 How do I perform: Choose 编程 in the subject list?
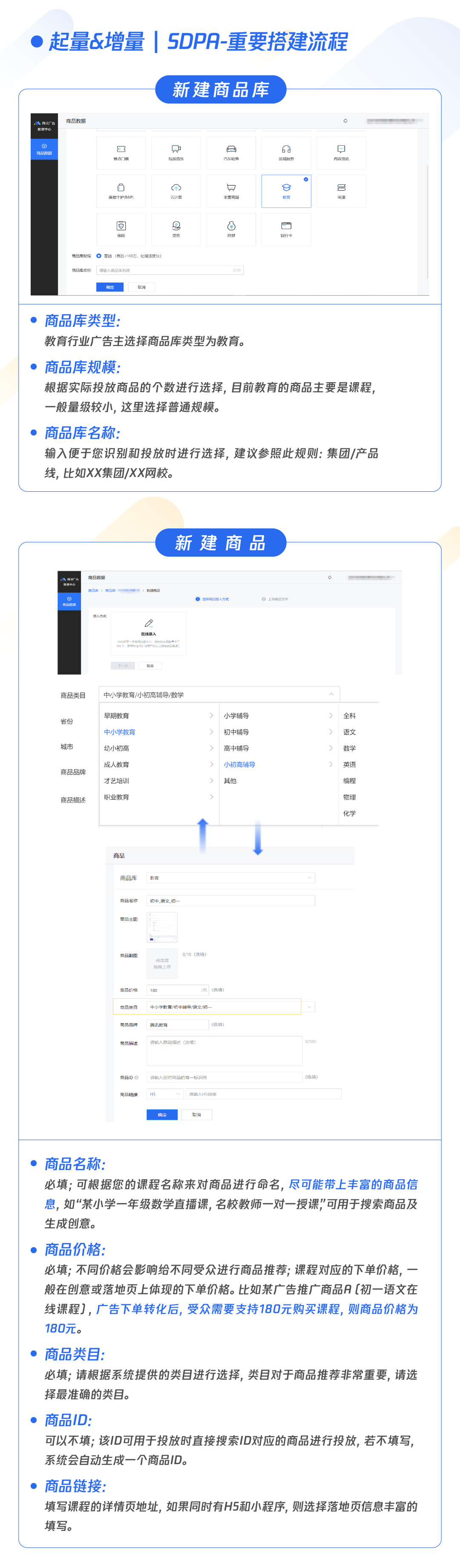349,780
